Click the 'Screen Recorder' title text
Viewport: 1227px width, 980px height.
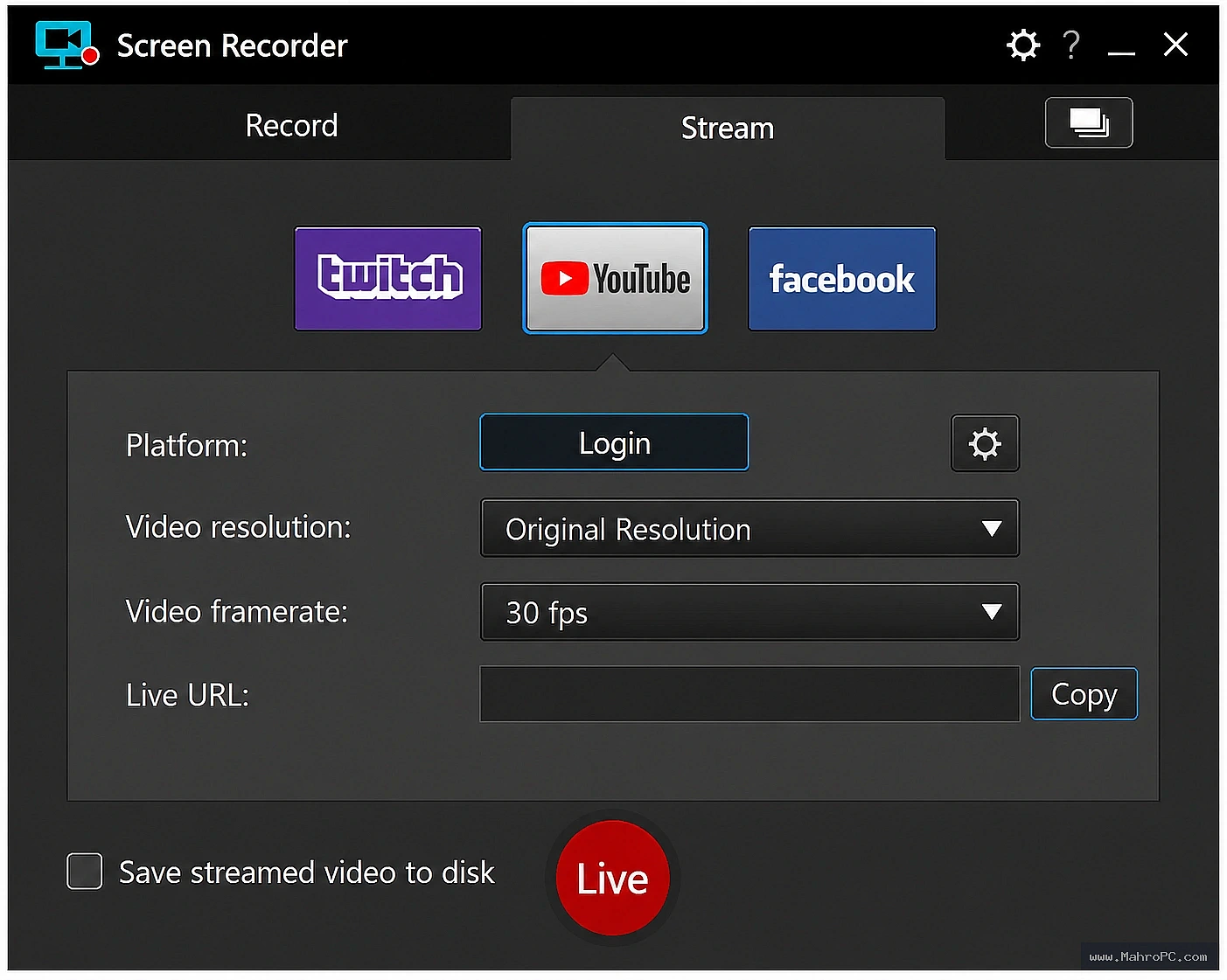click(232, 45)
